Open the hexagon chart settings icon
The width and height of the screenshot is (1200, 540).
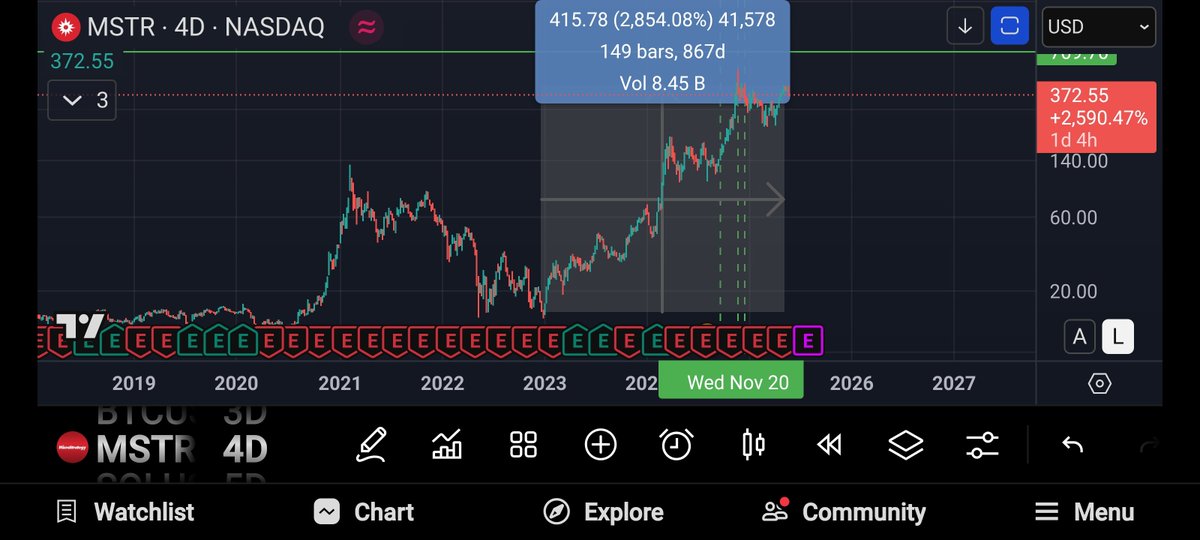click(1099, 384)
